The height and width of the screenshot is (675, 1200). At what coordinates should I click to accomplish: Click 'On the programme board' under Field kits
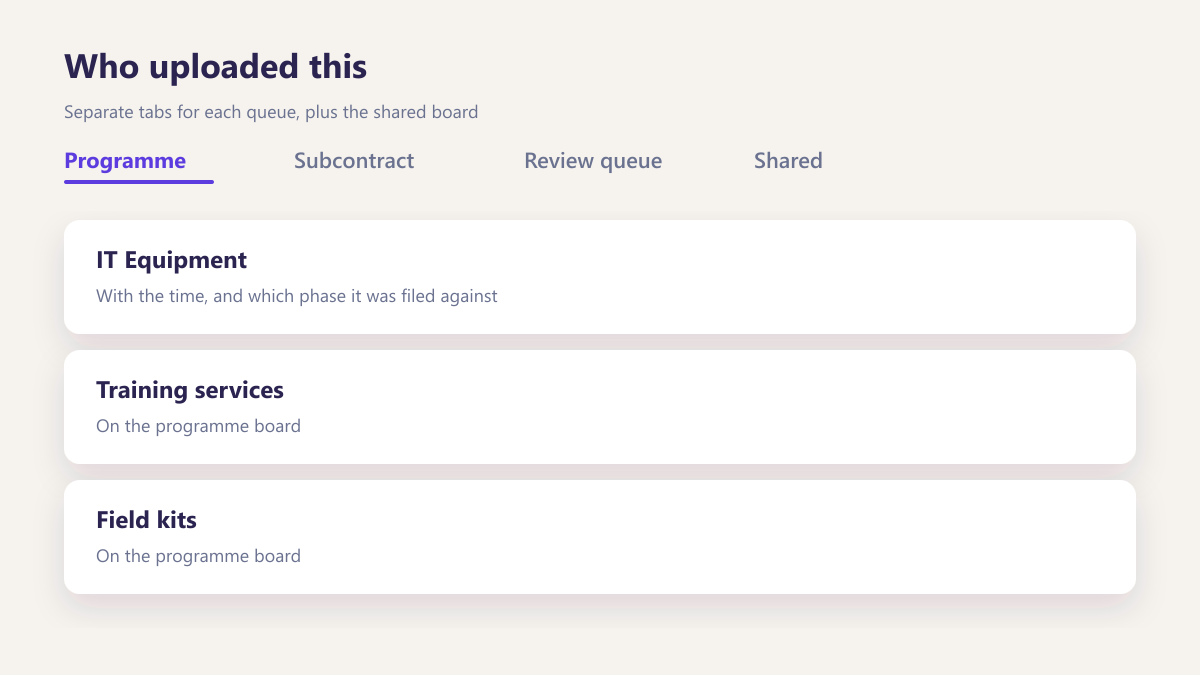[x=198, y=556]
